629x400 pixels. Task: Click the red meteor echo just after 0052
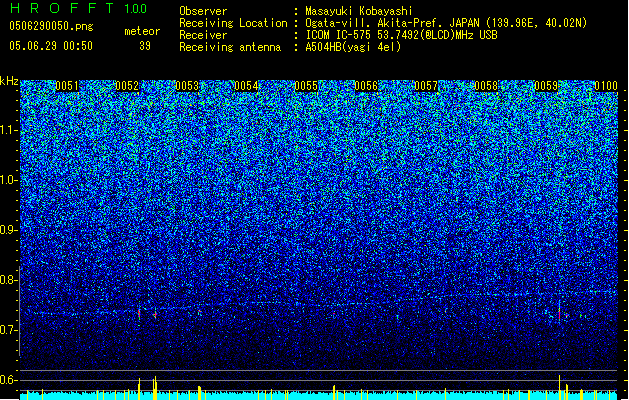(139, 313)
